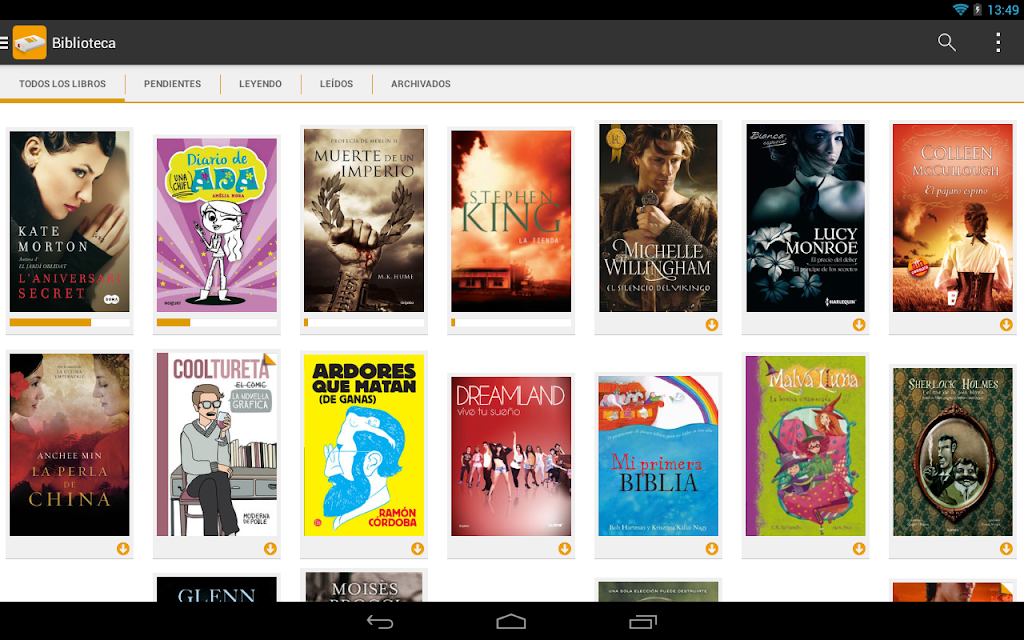This screenshot has width=1024, height=640.
Task: Tap the orange Biblioteca app logo
Action: pyautogui.click(x=29, y=42)
